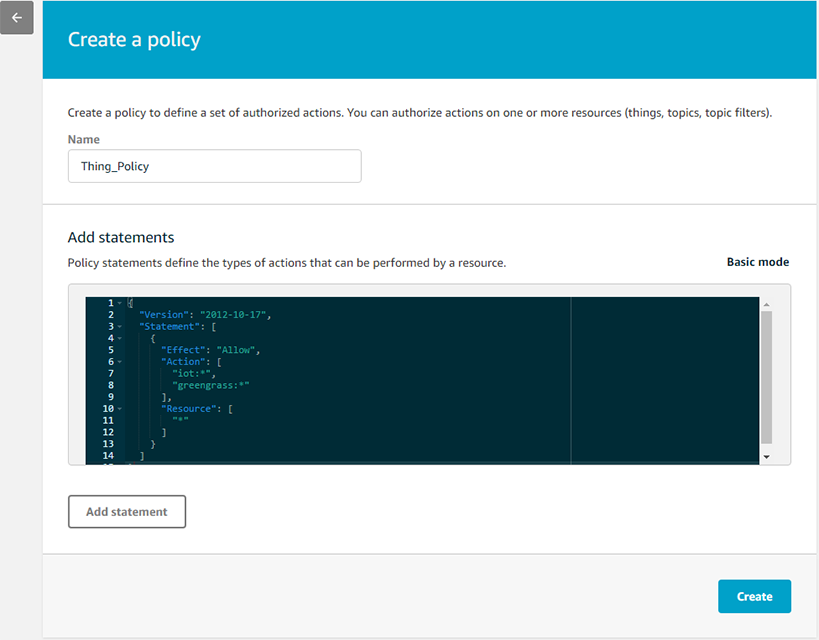Click line number 12 in the gutter
This screenshot has height=640, width=819.
(x=108, y=432)
